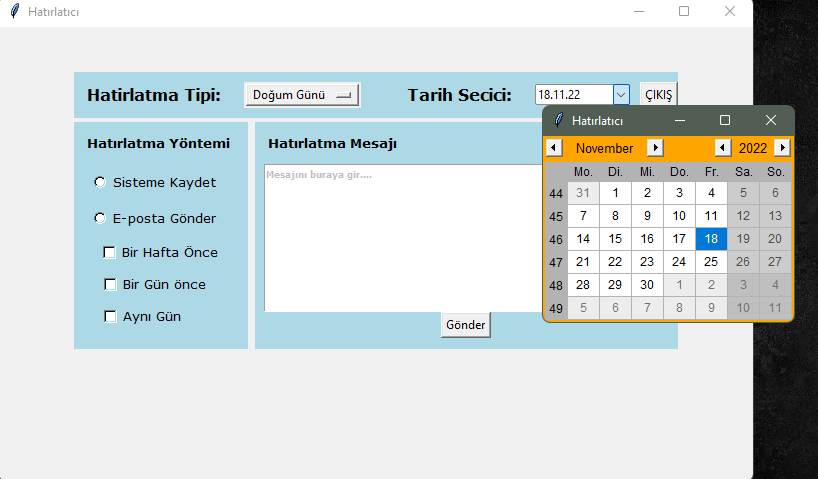The width and height of the screenshot is (818, 479).
Task: Tick the Bir Gün önce checkbox
Action: (110, 284)
